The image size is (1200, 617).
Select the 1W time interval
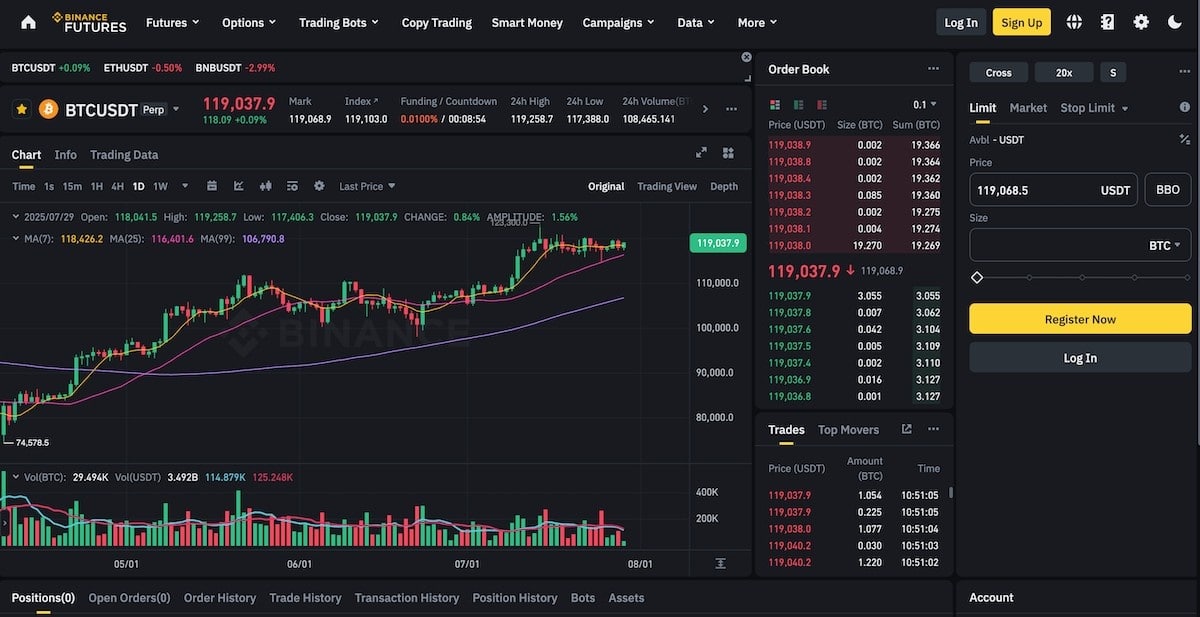click(160, 186)
